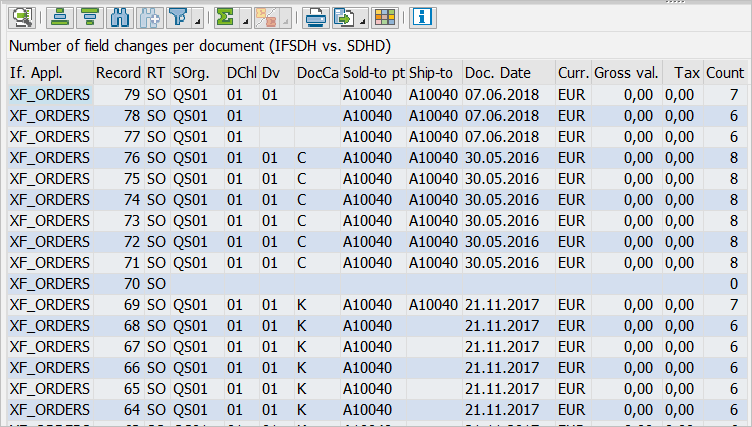Open the Choose Layout grid icon
The height and width of the screenshot is (427, 752).
pyautogui.click(x=385, y=16)
